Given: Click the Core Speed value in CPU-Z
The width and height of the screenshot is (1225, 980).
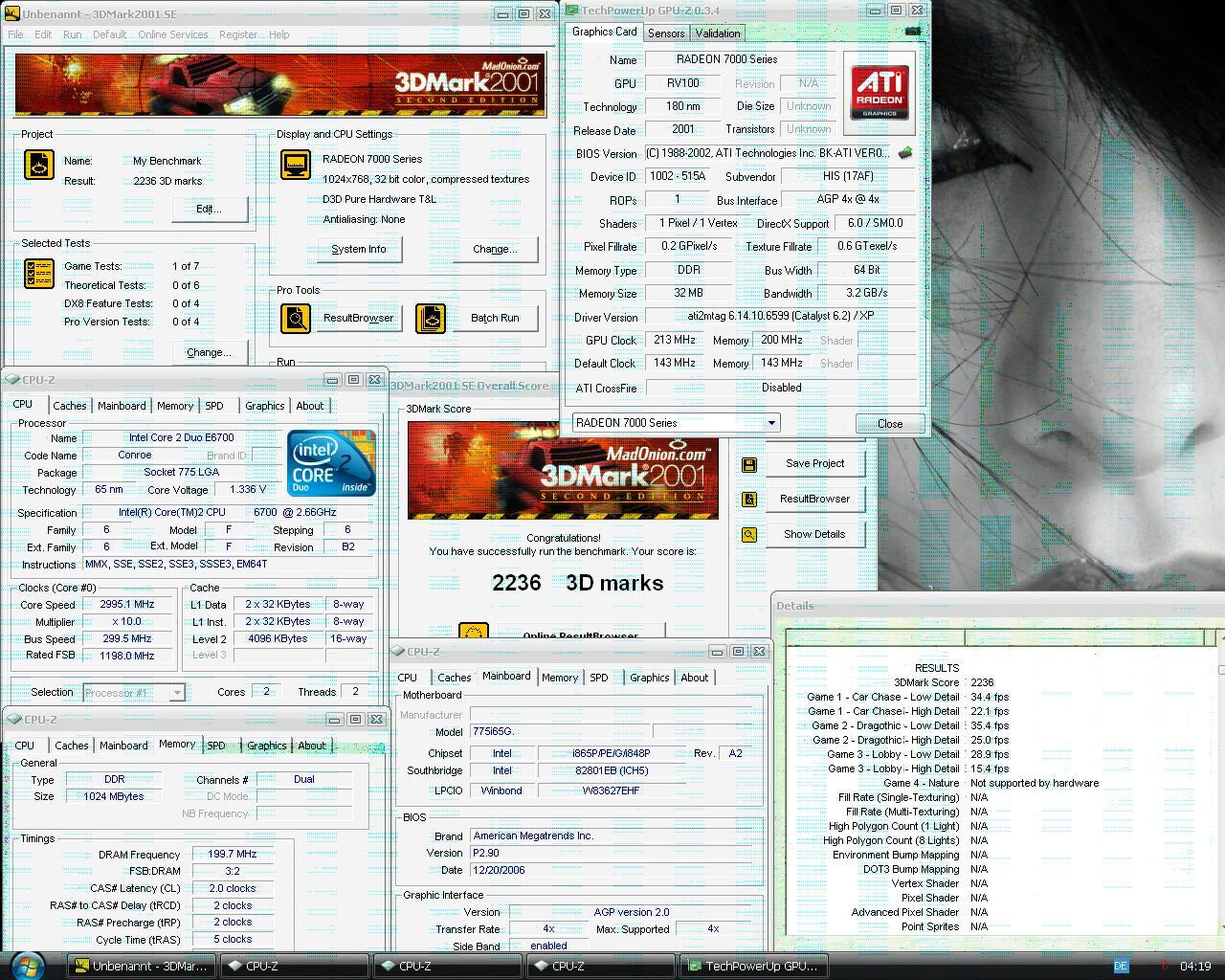Looking at the screenshot, I should pos(128,605).
